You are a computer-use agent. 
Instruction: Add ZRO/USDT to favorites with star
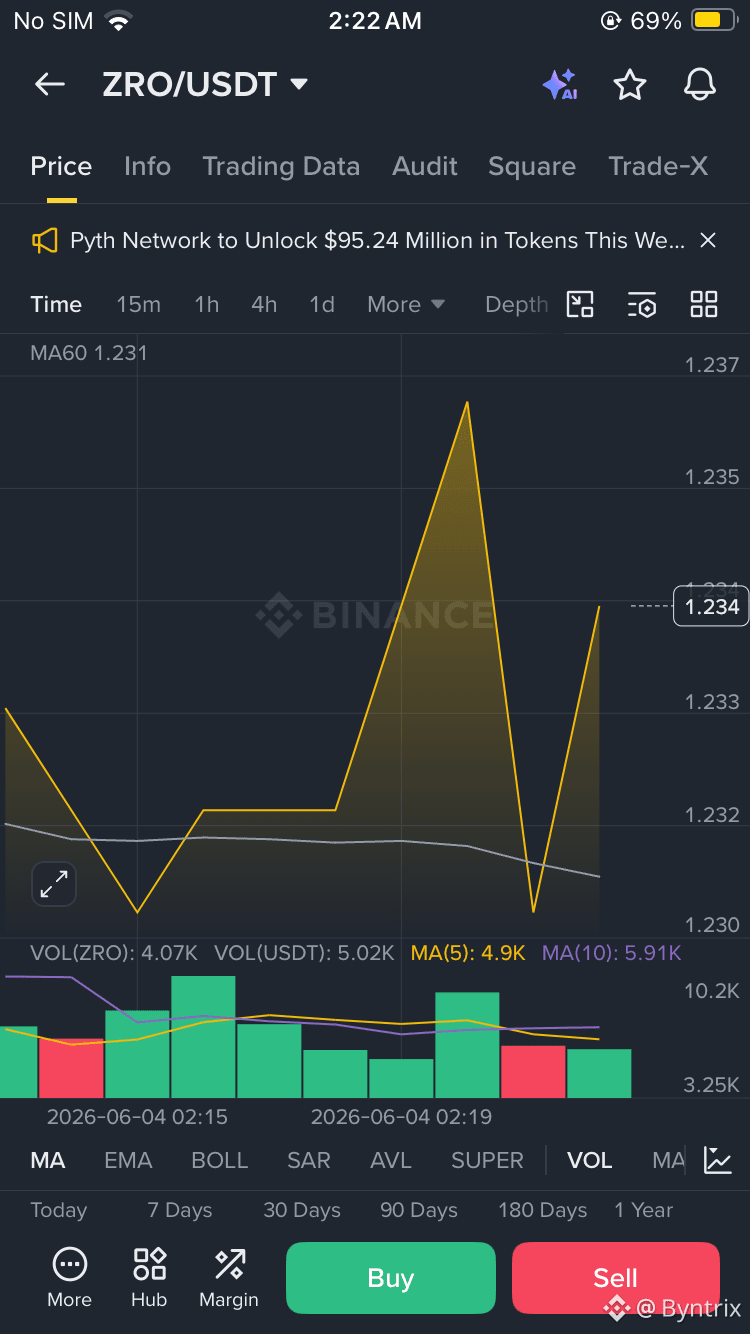(630, 85)
